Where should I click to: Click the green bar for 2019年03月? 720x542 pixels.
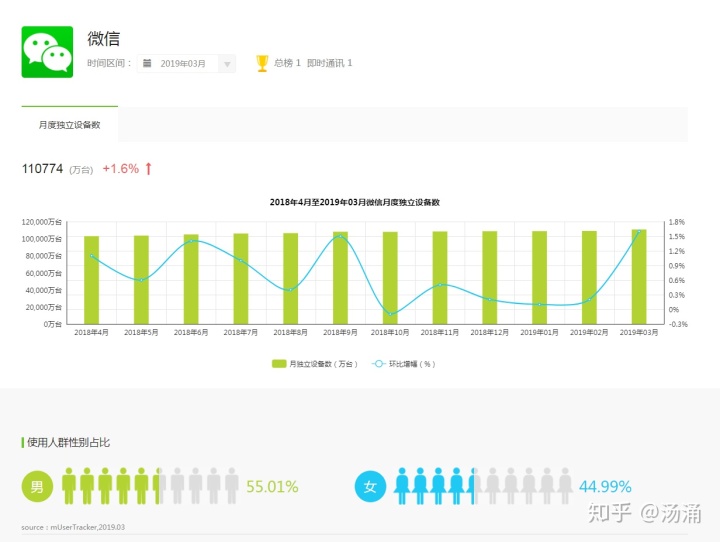tap(639, 277)
